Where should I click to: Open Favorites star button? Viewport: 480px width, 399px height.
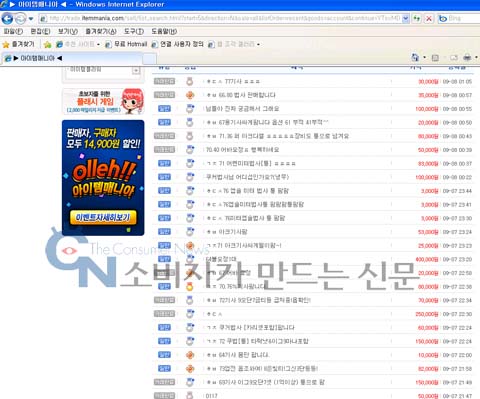[18, 44]
